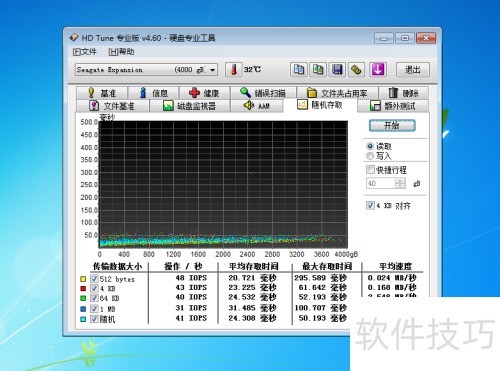Click the stroke size stepper up arrow

[x=400, y=181]
